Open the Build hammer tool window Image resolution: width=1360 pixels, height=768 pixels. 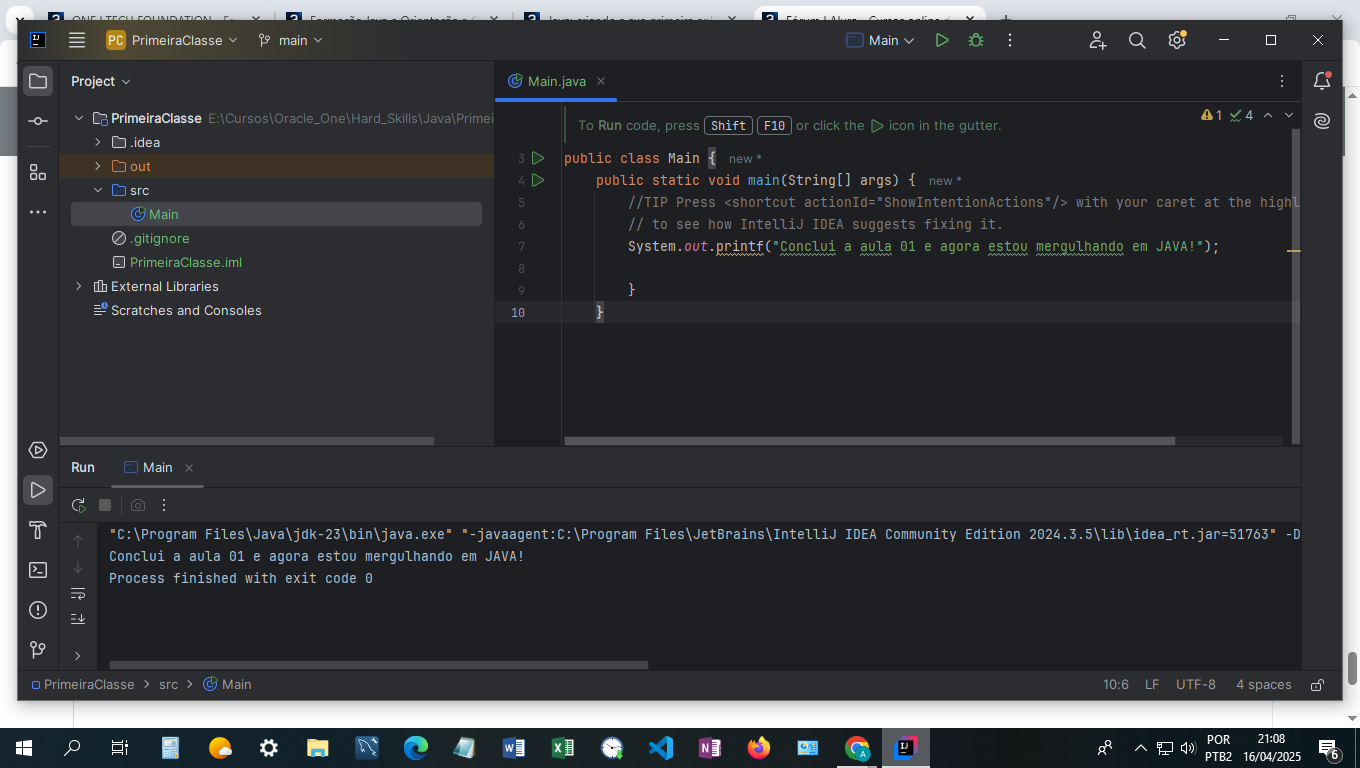[x=38, y=530]
